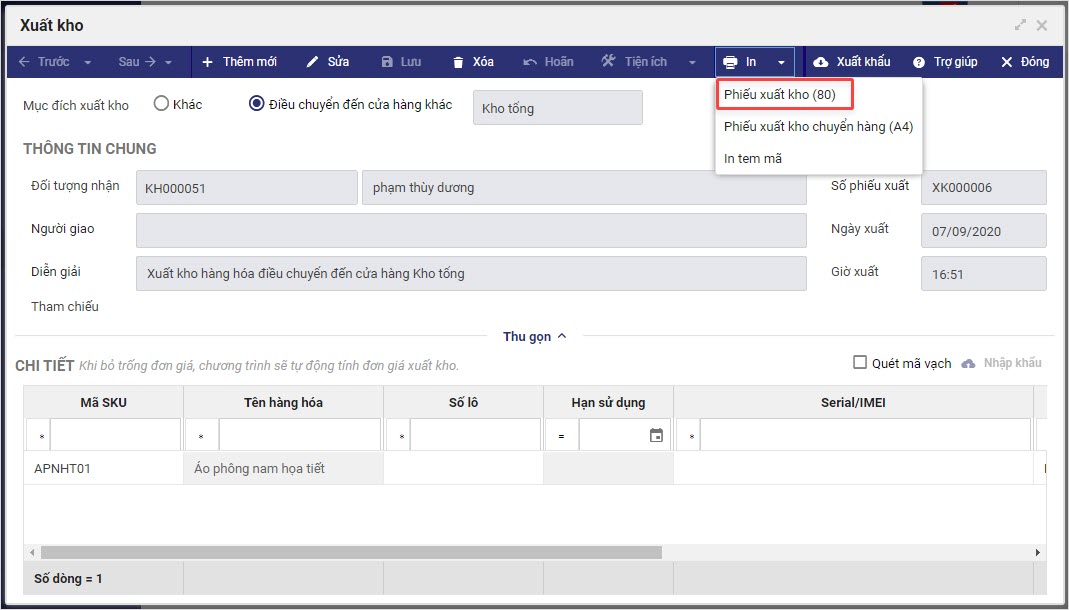Click the Sửa pencil icon
The width and height of the screenshot is (1069, 610).
pos(312,62)
